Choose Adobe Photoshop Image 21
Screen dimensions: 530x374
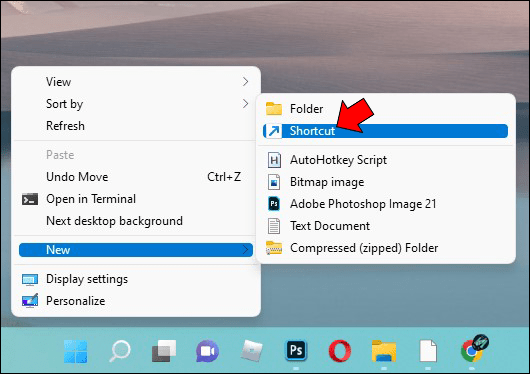click(385, 204)
